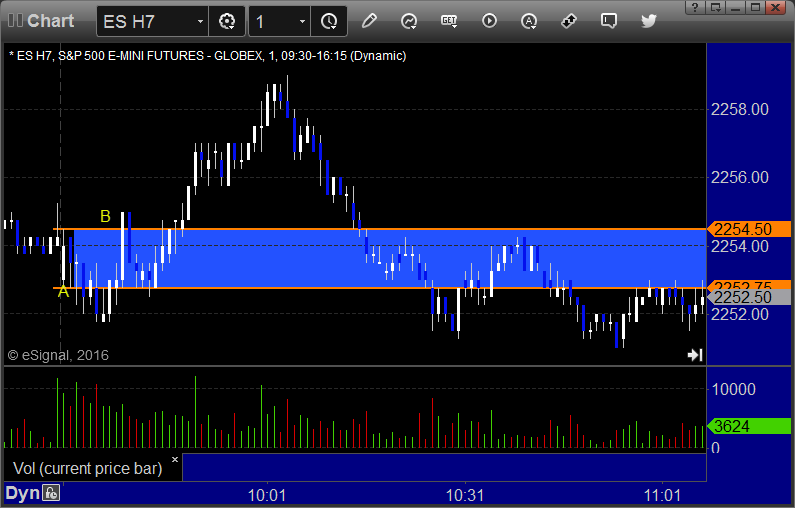Select the upper orange line at 2254.50
This screenshot has width=795, height=508.
380,229
